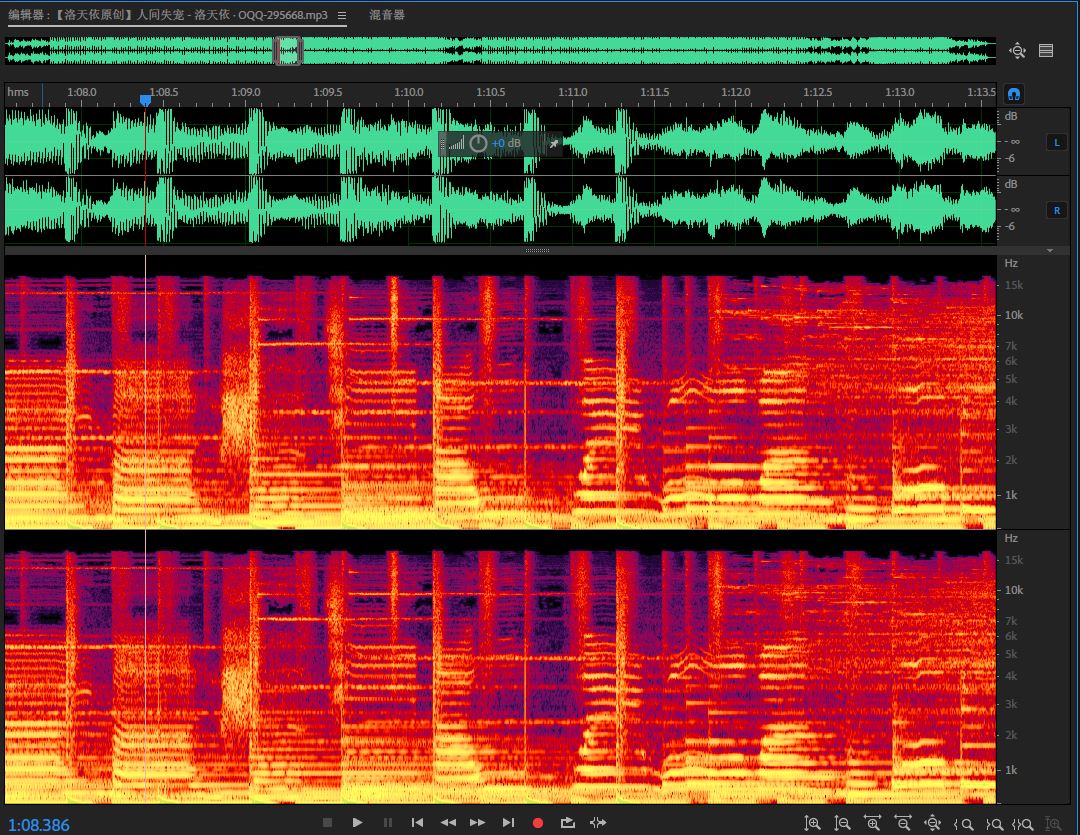
Task: Zoom out amplitude
Action: tap(842, 823)
